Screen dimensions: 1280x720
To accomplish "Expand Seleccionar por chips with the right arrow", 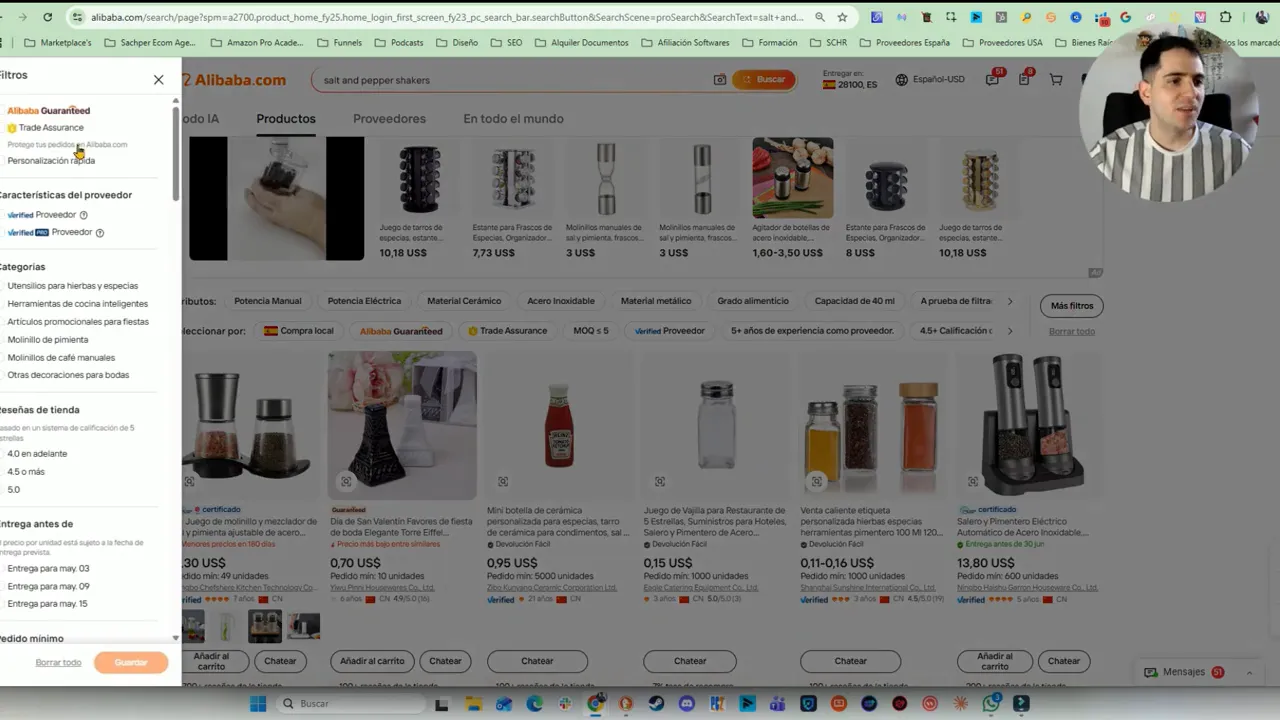I will tap(1010, 331).
